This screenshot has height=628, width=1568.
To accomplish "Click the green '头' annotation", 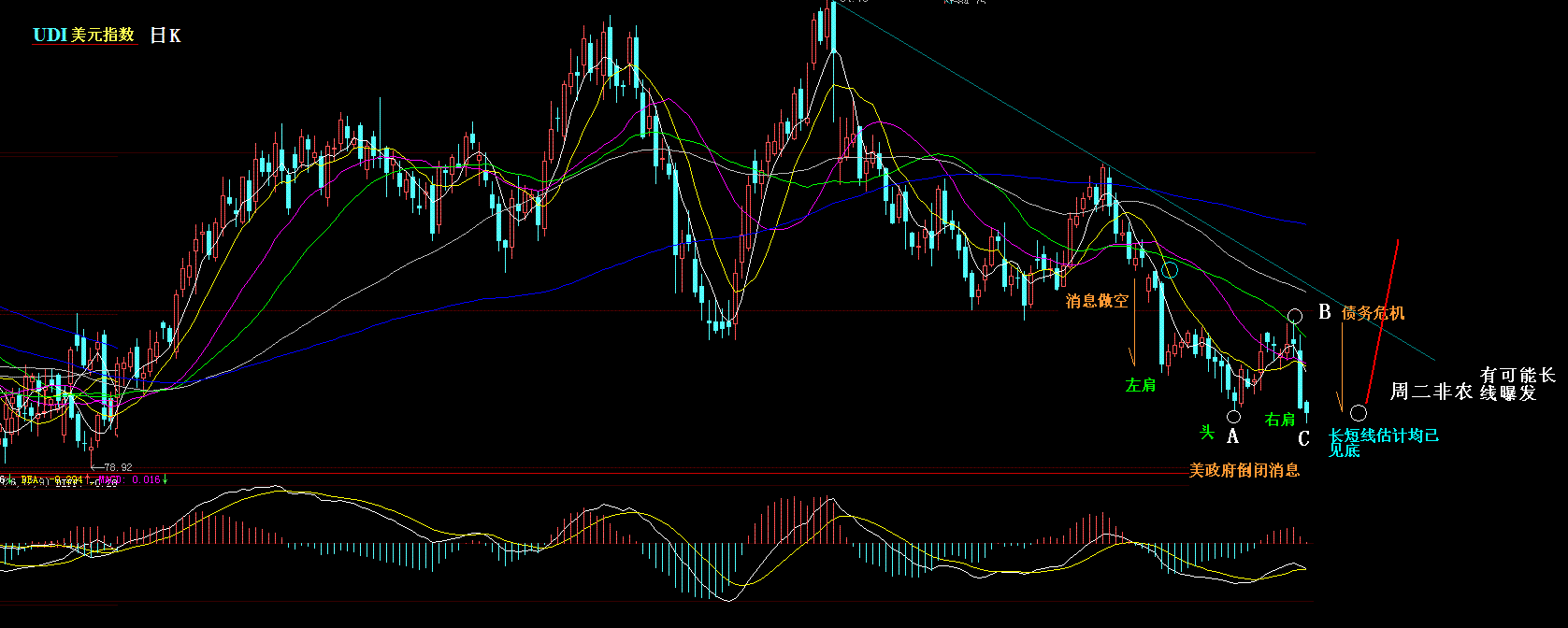I will (1207, 432).
